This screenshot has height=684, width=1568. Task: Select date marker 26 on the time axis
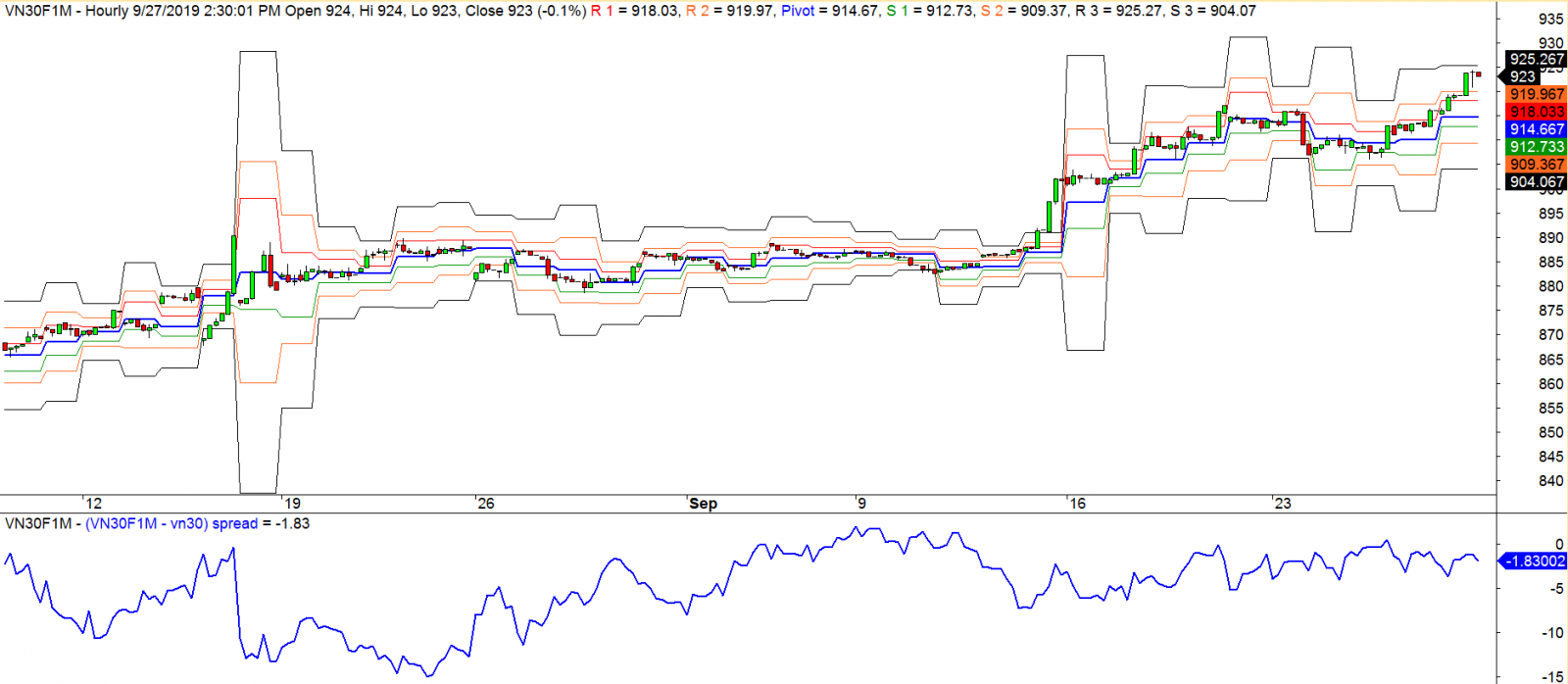486,504
